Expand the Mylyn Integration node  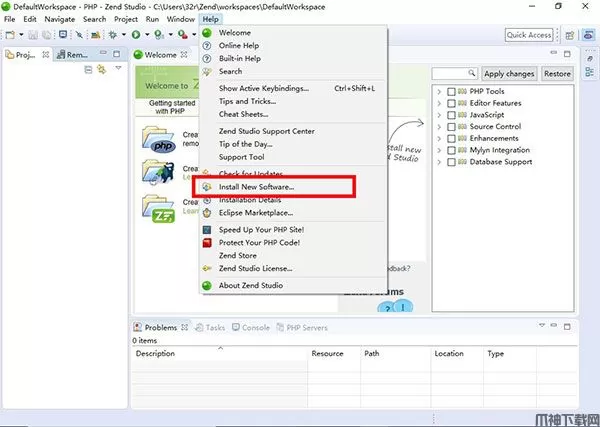tap(439, 150)
